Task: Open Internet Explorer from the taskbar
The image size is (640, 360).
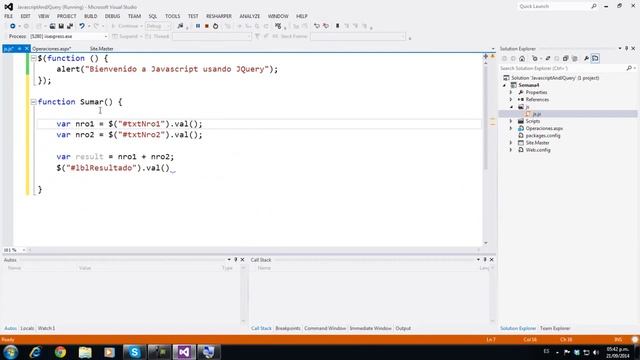Action: coord(36,352)
